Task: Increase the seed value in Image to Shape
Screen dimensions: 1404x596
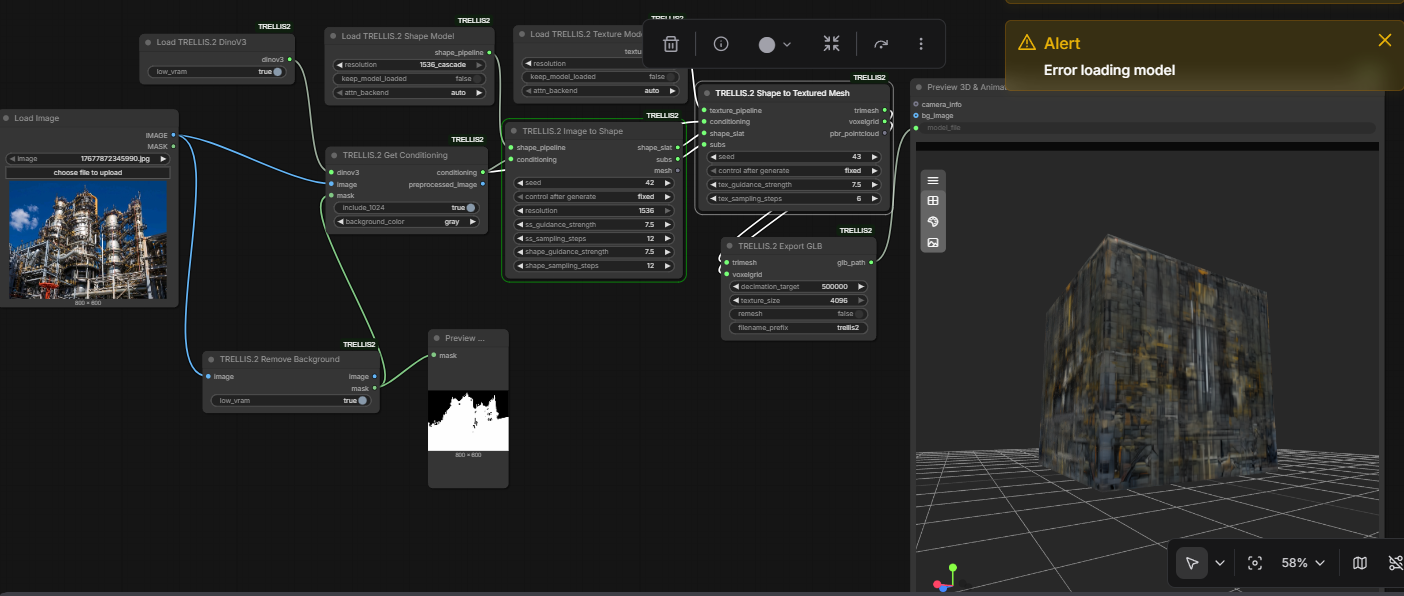Action: tap(677, 183)
